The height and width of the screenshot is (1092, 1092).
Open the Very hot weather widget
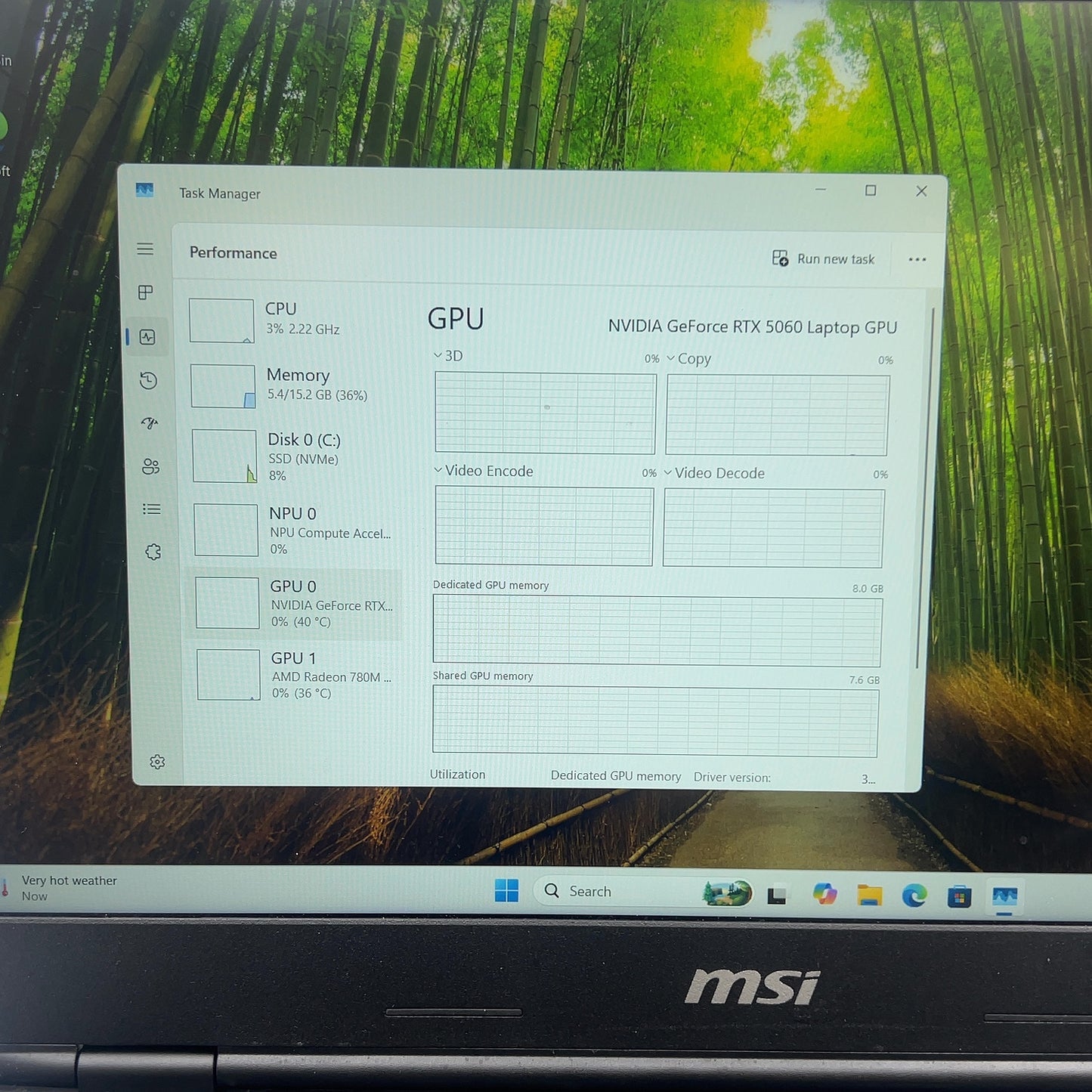pos(60,888)
